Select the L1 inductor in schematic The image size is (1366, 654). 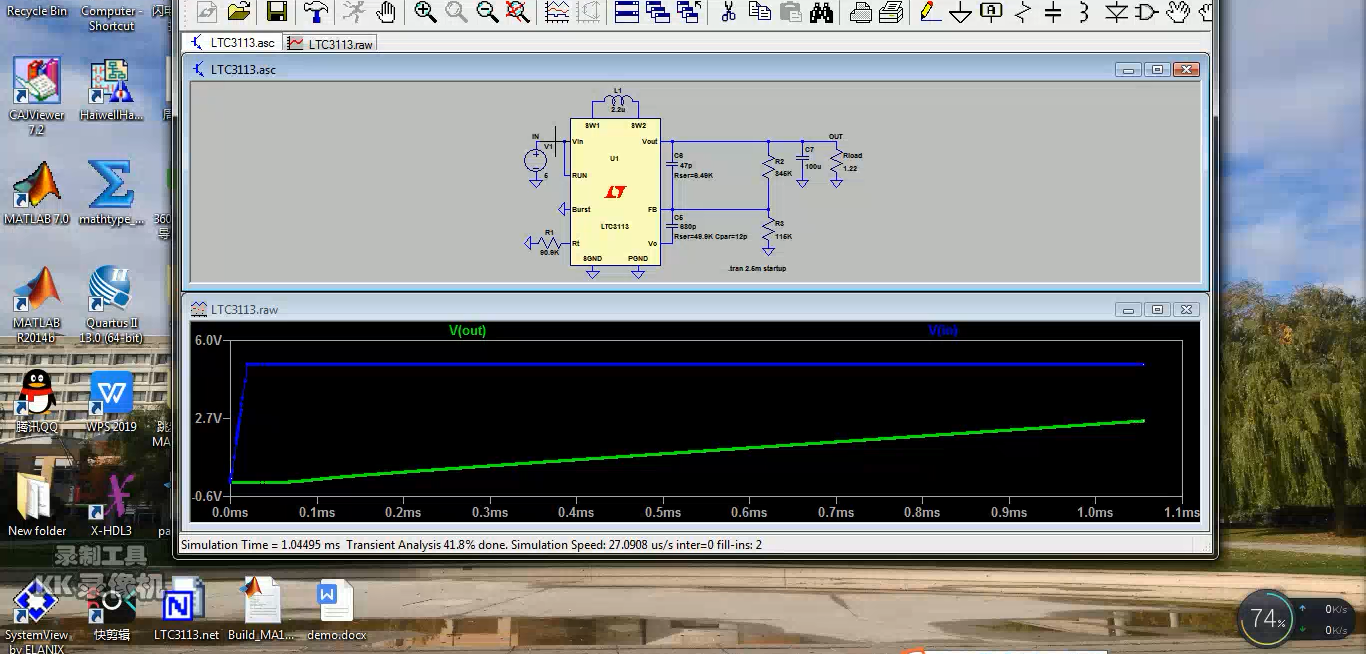click(x=617, y=101)
